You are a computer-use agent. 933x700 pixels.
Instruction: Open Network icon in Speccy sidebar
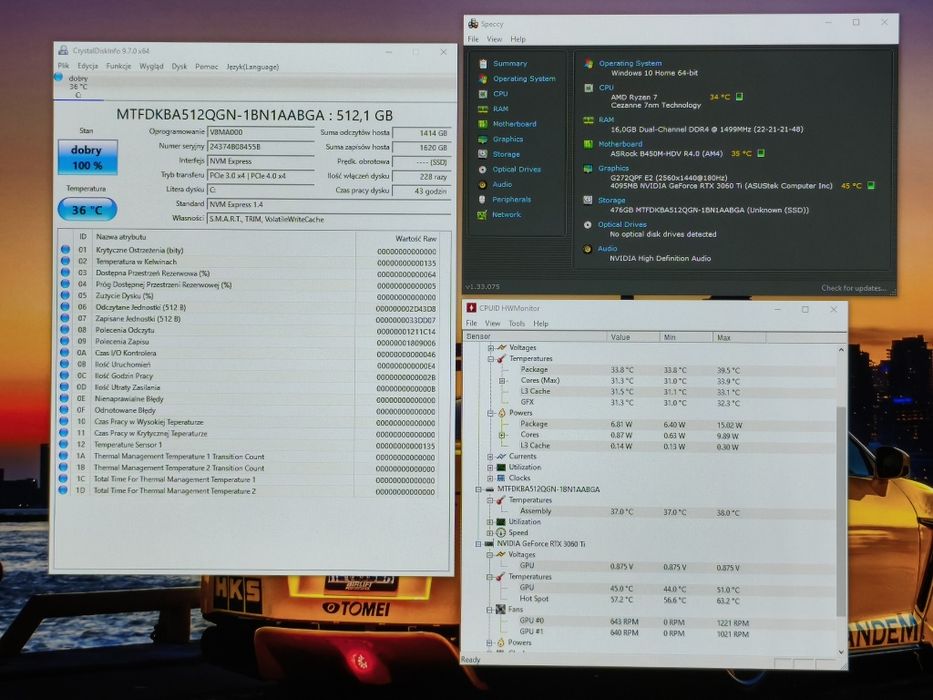483,214
